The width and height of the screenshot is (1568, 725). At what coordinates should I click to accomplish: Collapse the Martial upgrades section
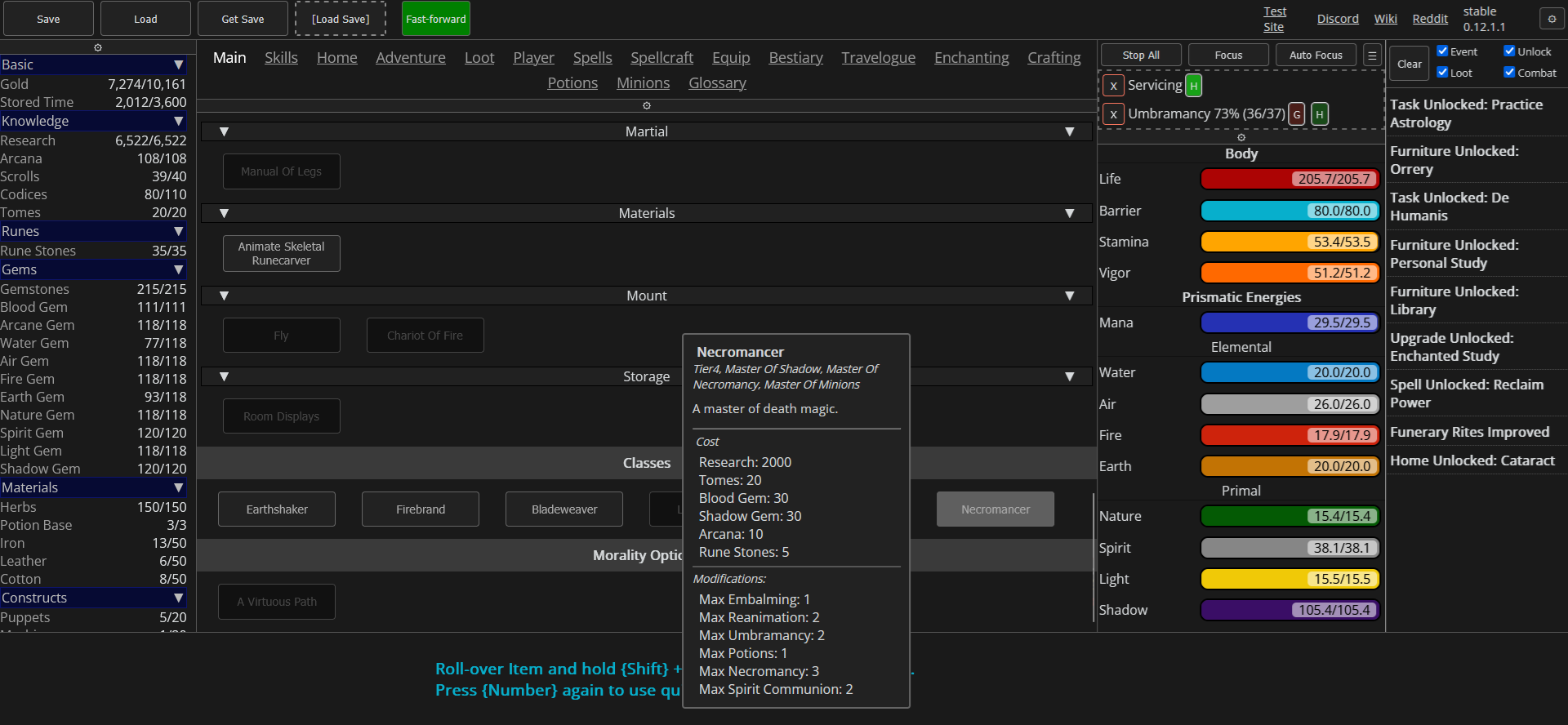(224, 132)
